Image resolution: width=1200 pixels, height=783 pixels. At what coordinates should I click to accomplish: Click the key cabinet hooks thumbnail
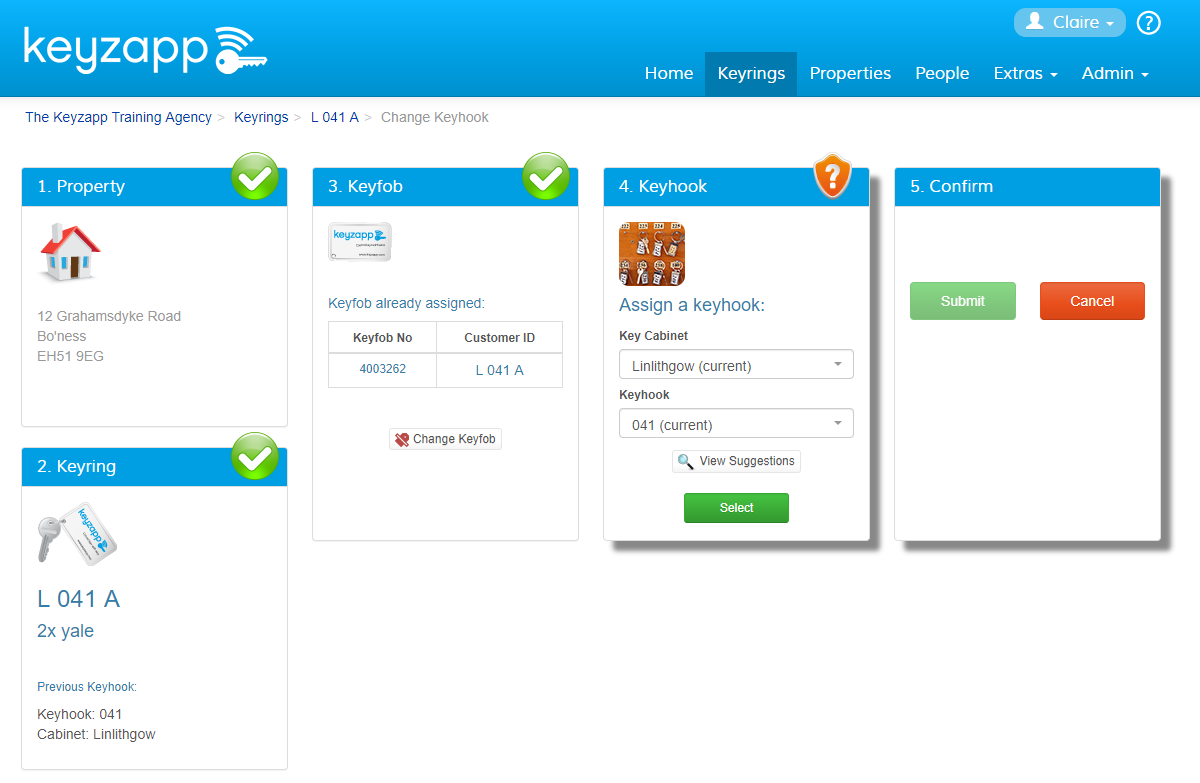click(x=652, y=254)
